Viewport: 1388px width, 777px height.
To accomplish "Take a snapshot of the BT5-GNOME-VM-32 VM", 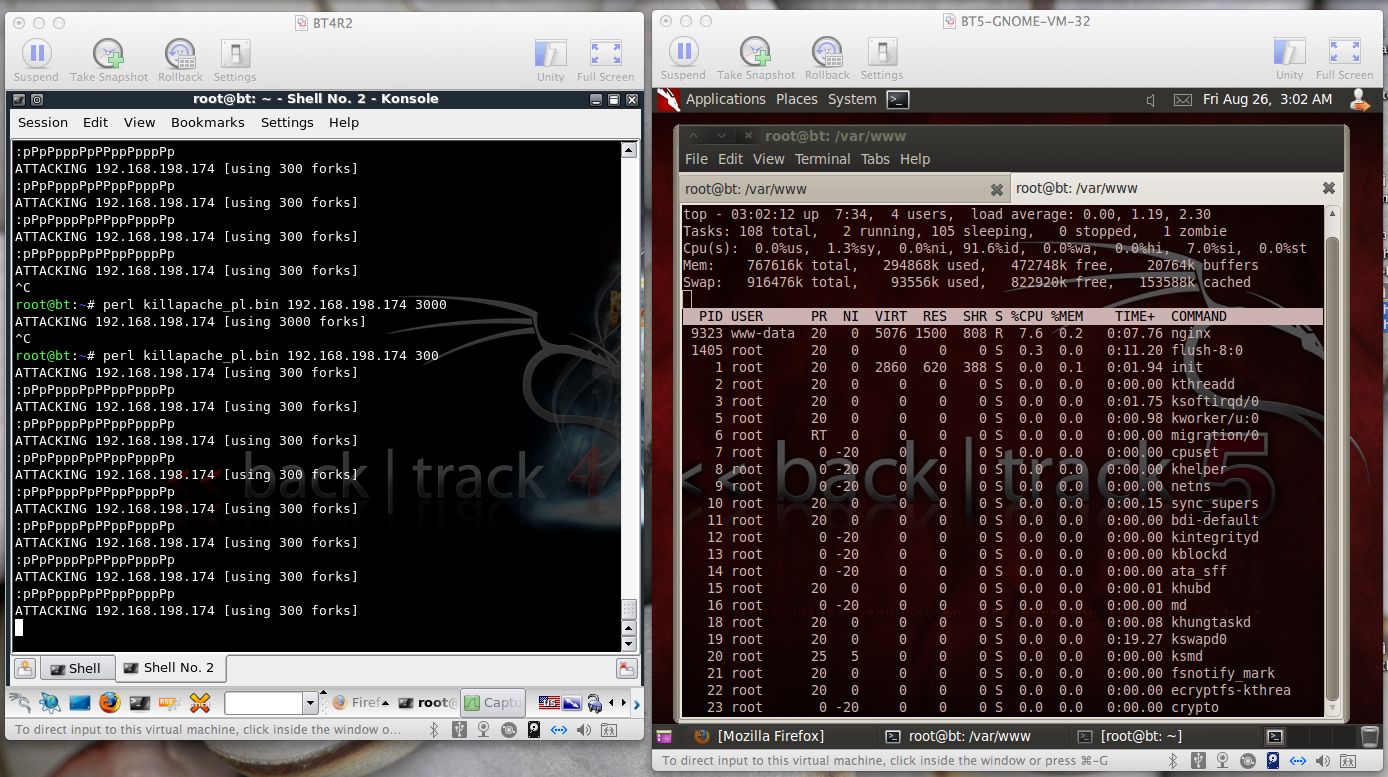I will [756, 58].
